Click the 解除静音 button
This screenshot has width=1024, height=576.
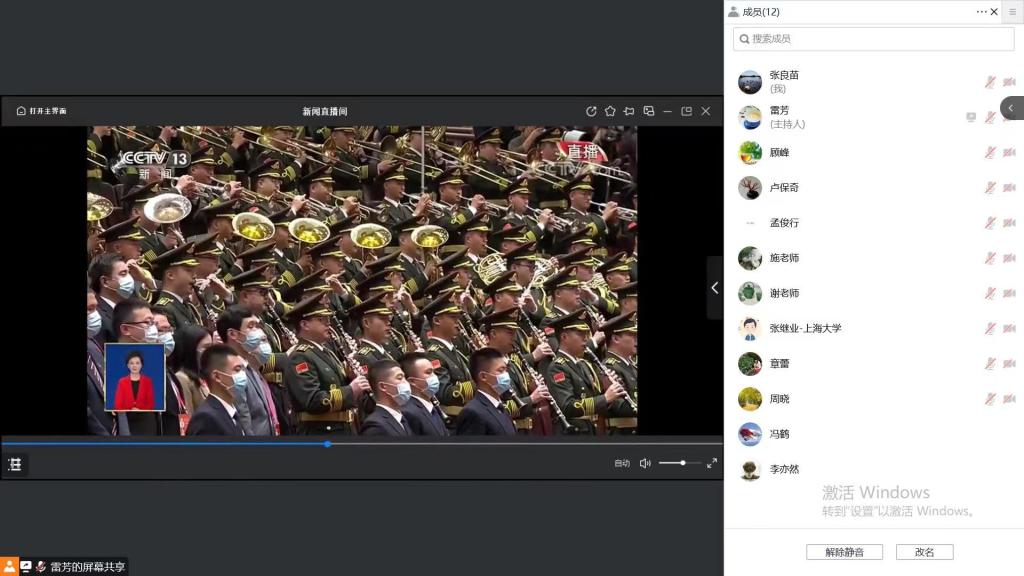tap(844, 552)
